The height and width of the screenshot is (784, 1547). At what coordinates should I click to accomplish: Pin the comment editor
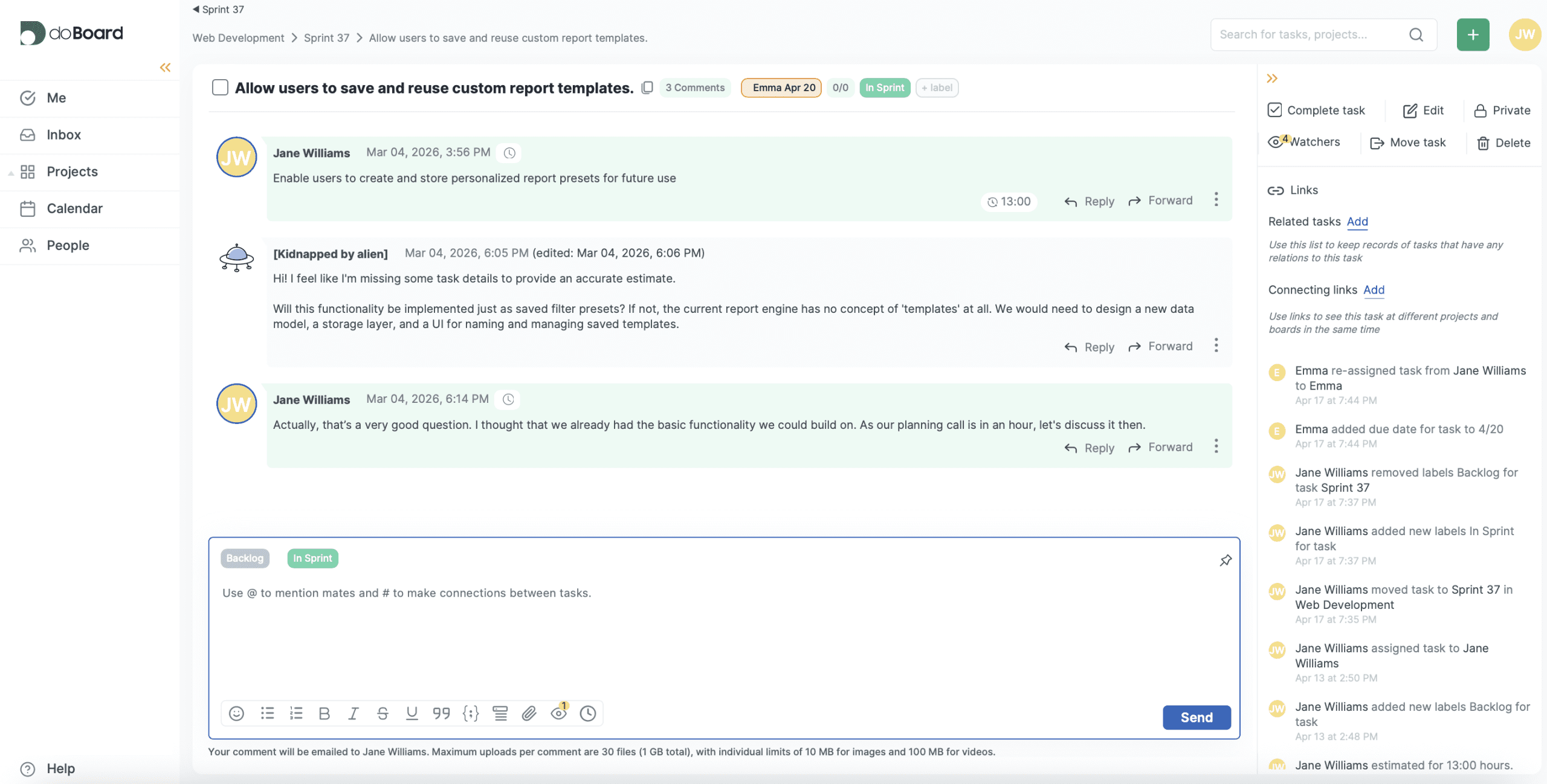coord(1226,561)
